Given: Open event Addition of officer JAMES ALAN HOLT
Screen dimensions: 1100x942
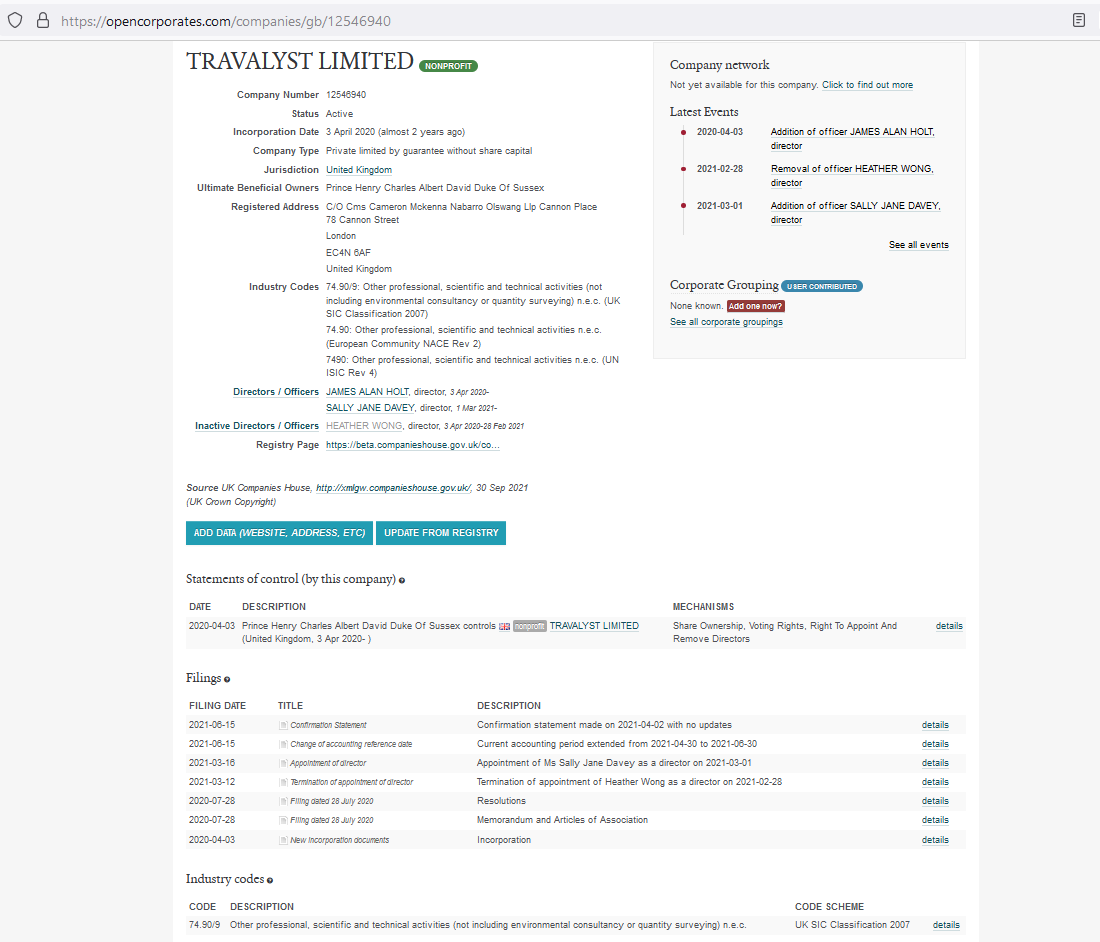Looking at the screenshot, I should [852, 139].
